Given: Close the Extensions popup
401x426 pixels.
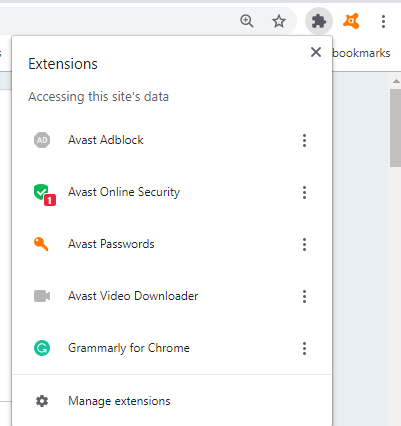Looking at the screenshot, I should (316, 52).
